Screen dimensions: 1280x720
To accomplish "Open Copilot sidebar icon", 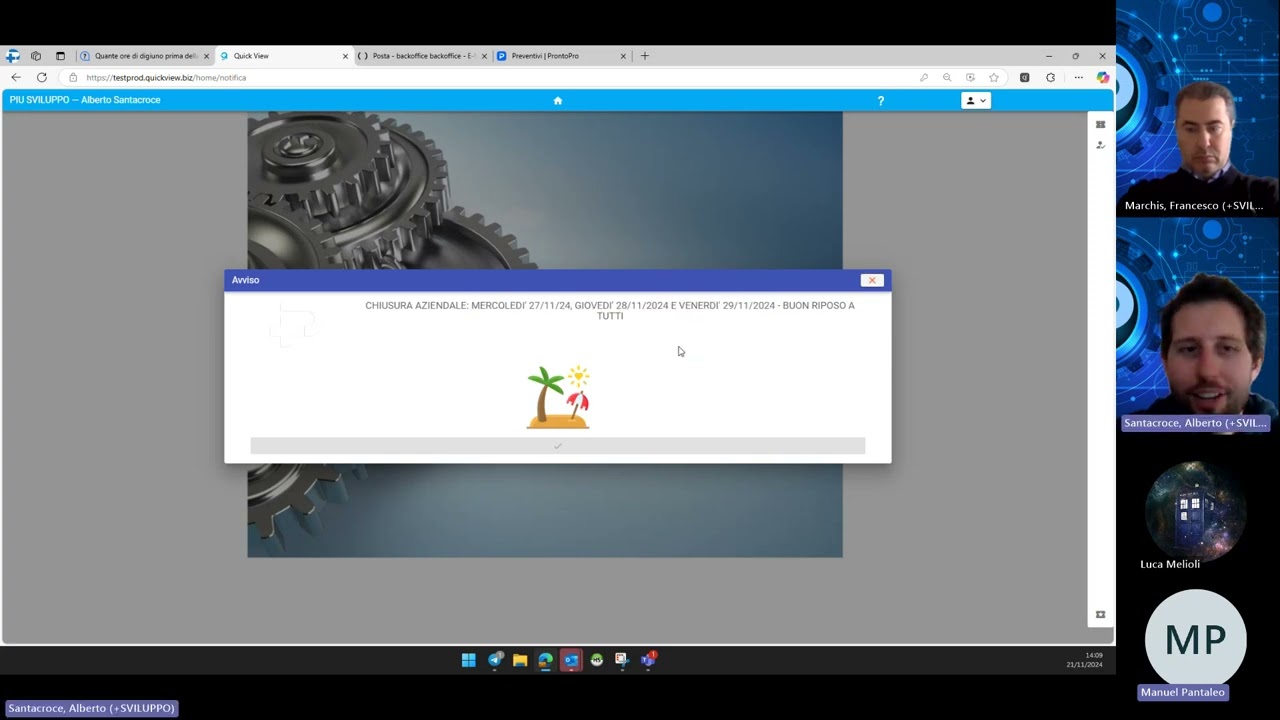I will tap(1102, 77).
